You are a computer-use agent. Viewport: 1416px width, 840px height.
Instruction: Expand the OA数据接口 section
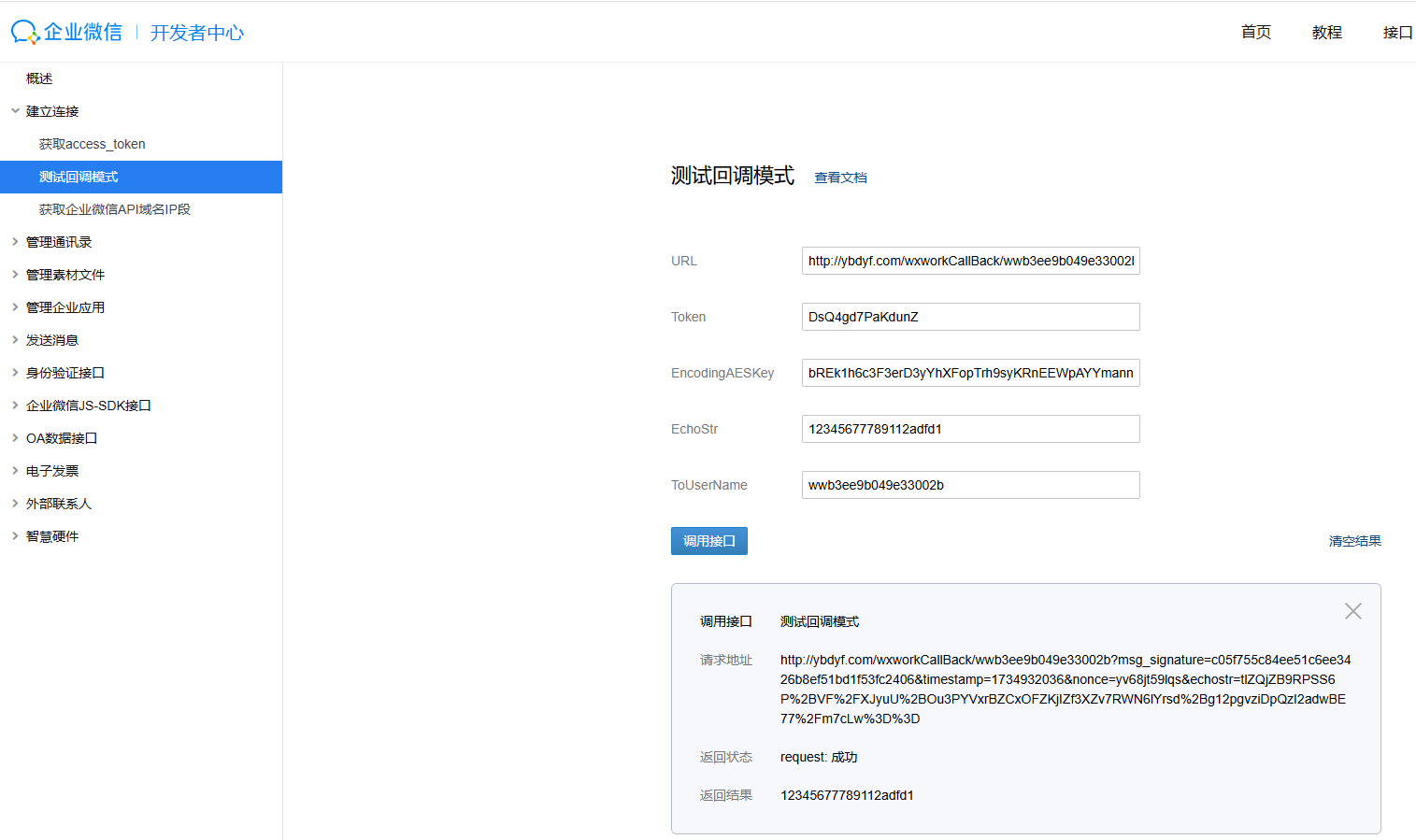pos(61,437)
